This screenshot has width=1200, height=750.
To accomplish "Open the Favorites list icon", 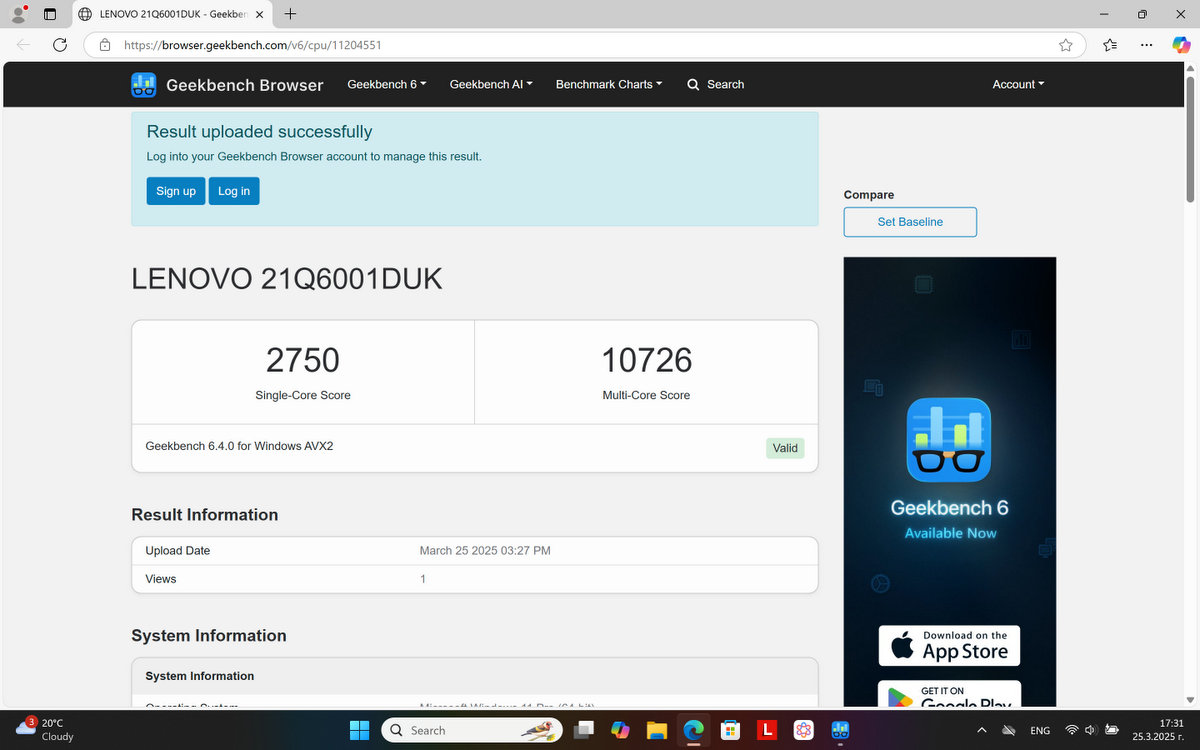I will pyautogui.click(x=1110, y=45).
